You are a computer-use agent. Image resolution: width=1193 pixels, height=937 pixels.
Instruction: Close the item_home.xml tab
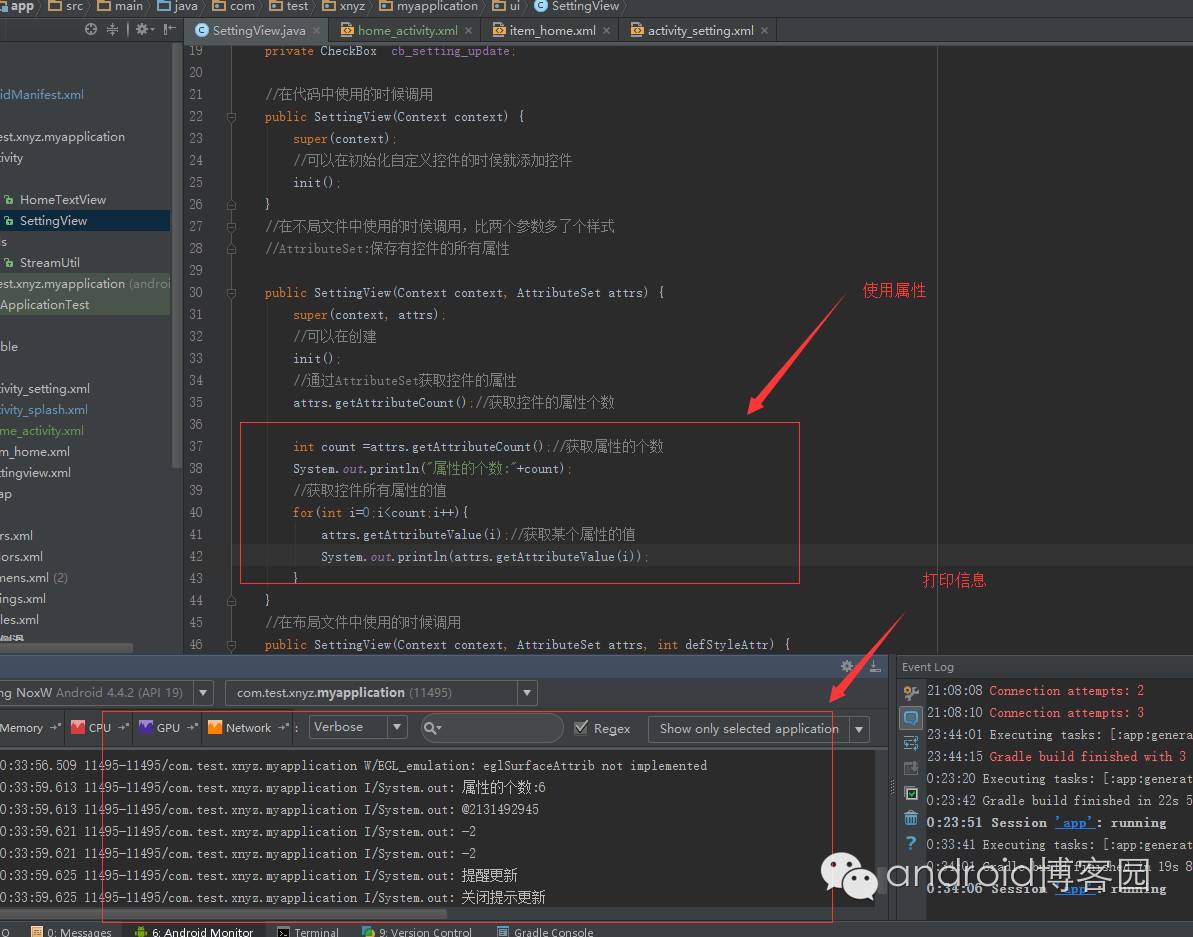tap(606, 30)
